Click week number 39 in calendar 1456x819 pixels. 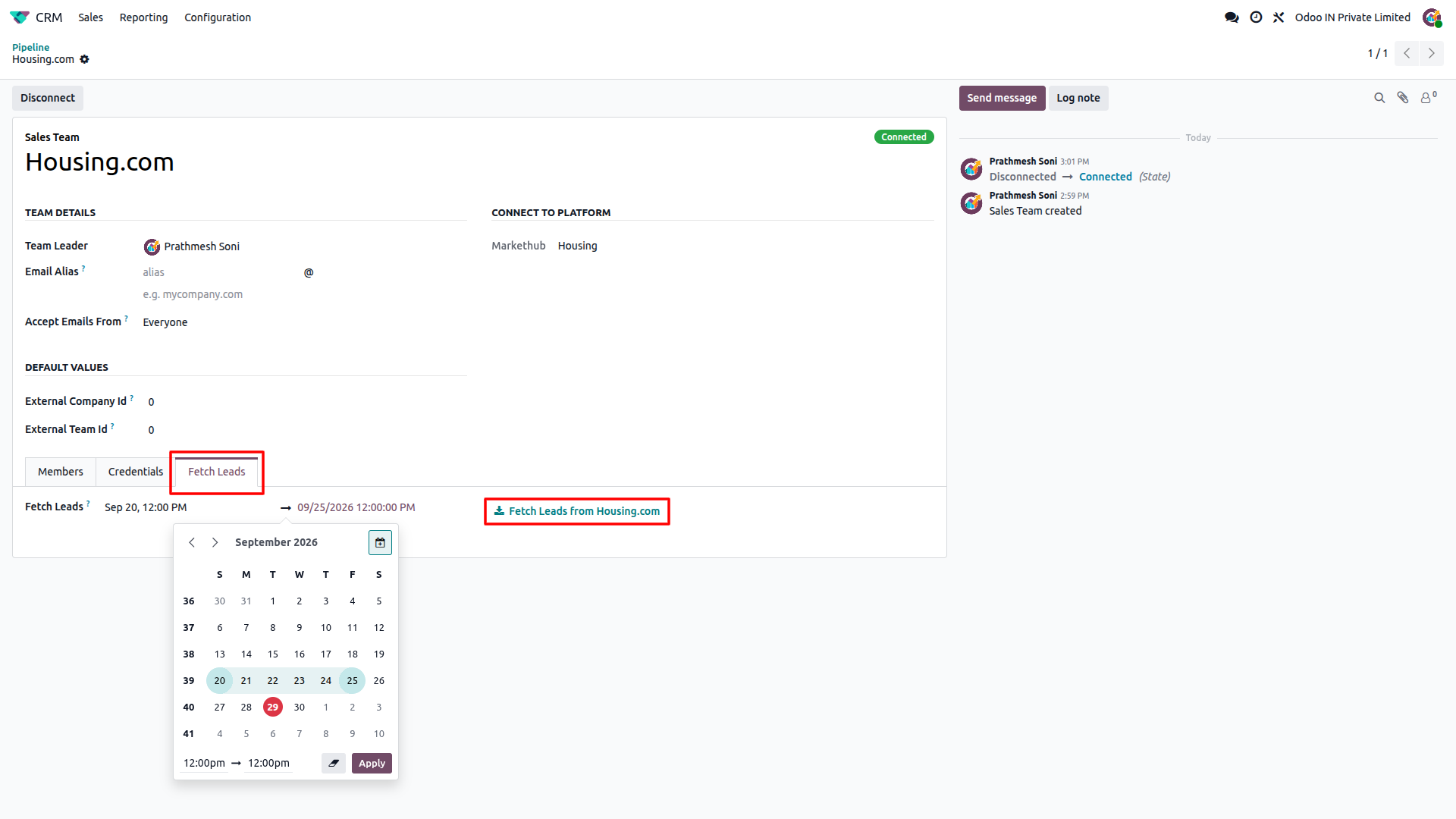click(188, 680)
